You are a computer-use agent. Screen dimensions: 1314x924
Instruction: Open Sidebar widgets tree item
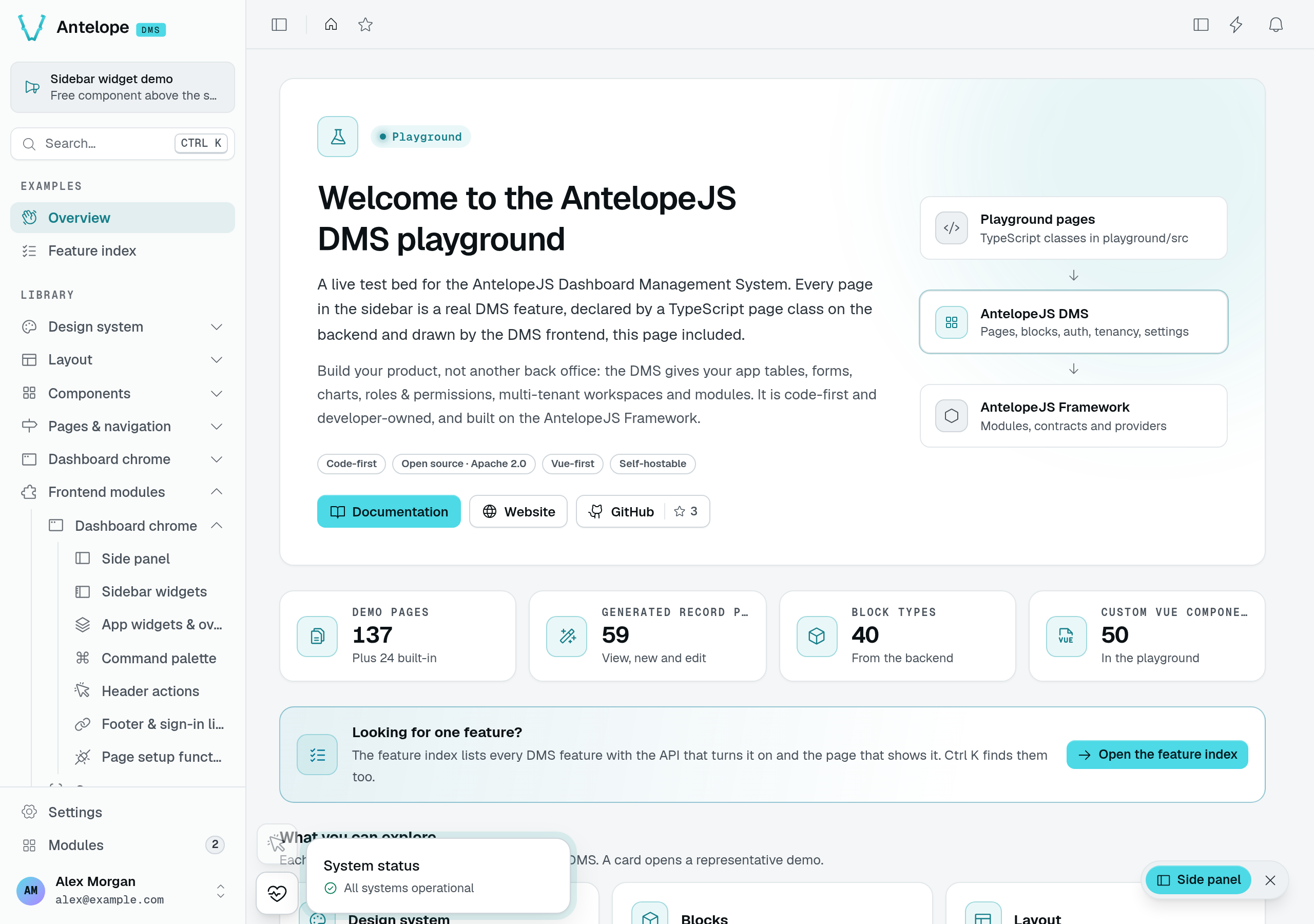pyautogui.click(x=150, y=591)
